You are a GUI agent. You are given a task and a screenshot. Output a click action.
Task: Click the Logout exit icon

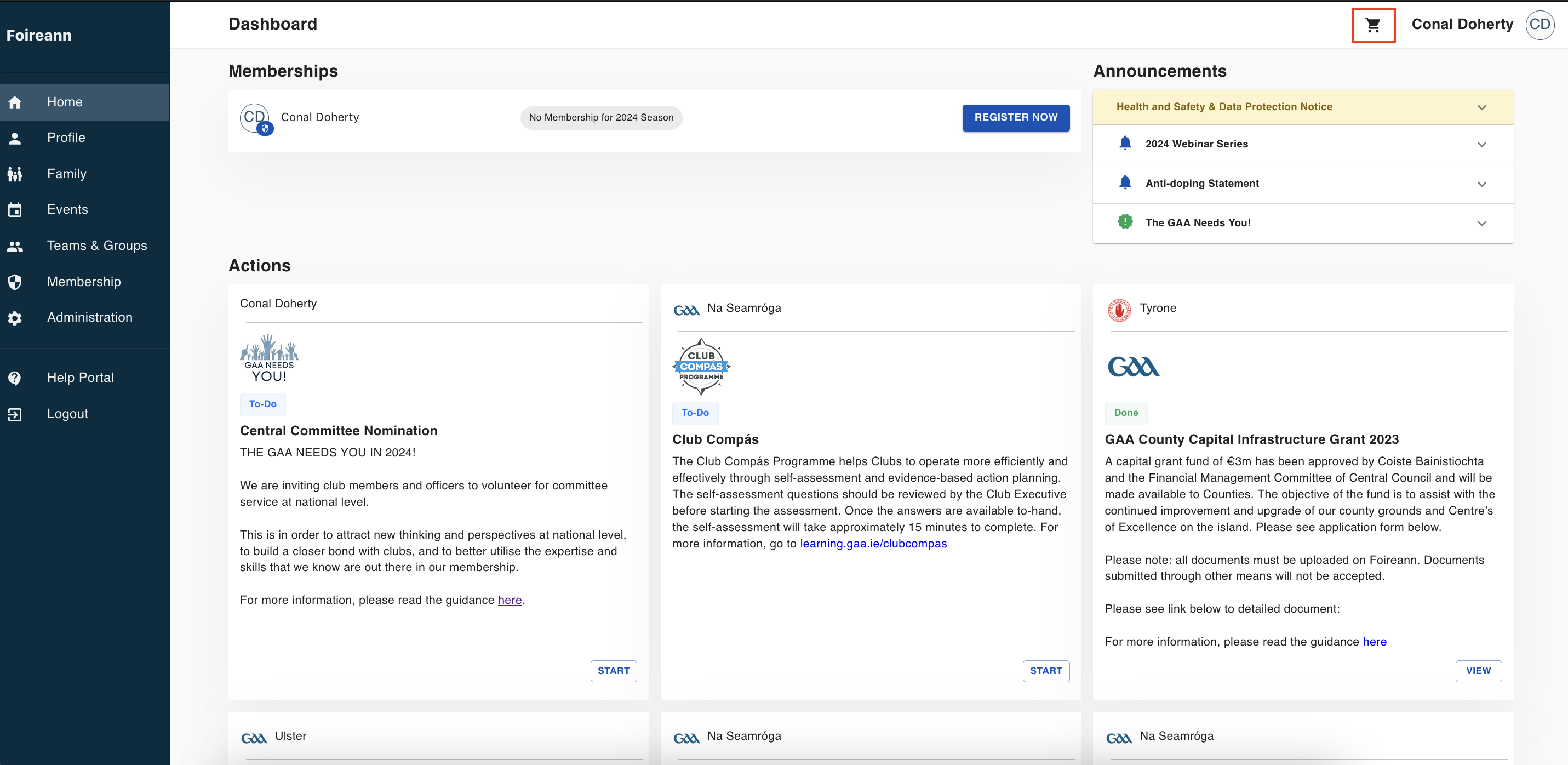(x=15, y=414)
